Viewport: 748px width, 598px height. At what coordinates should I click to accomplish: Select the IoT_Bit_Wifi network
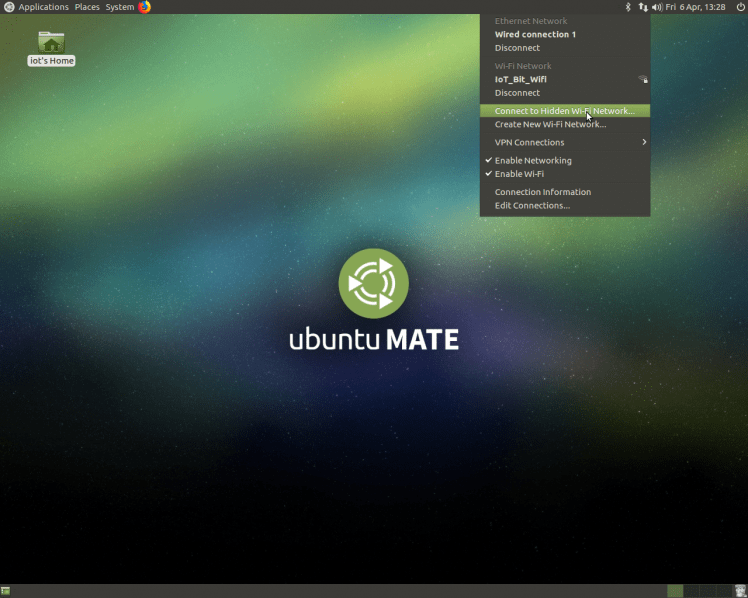point(565,79)
